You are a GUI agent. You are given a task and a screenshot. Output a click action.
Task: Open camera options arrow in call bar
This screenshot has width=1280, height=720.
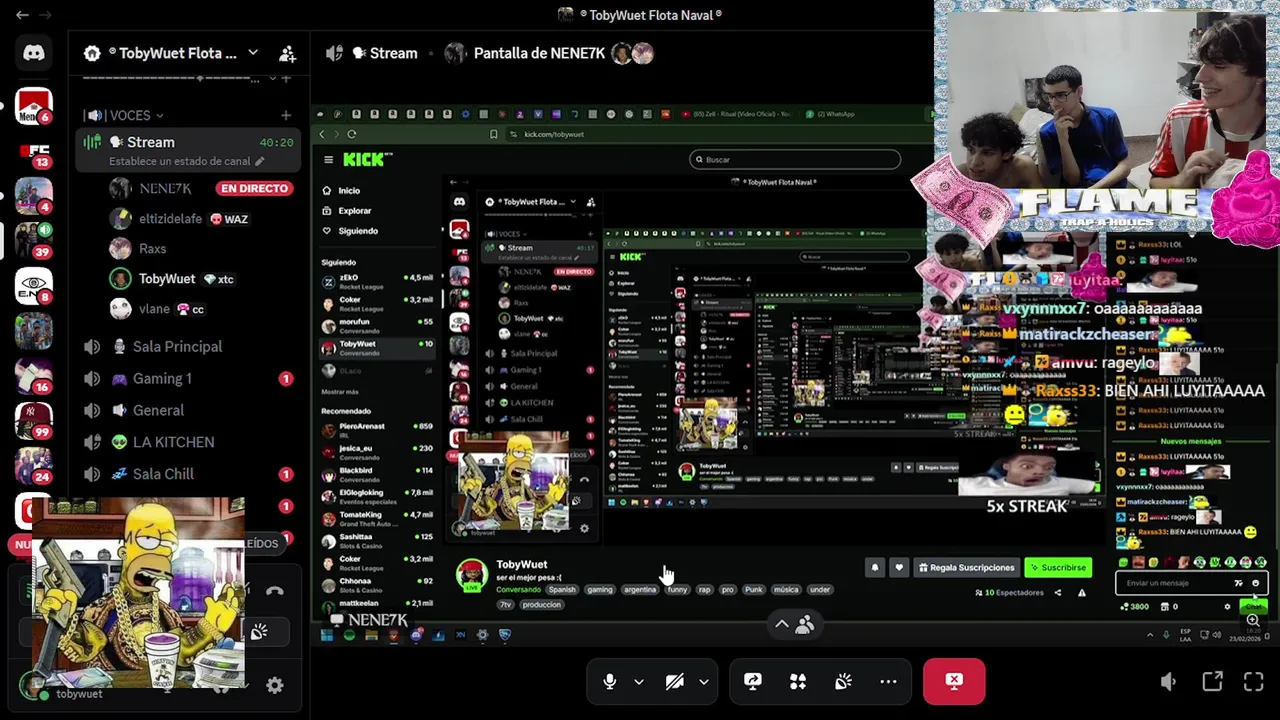[703, 681]
